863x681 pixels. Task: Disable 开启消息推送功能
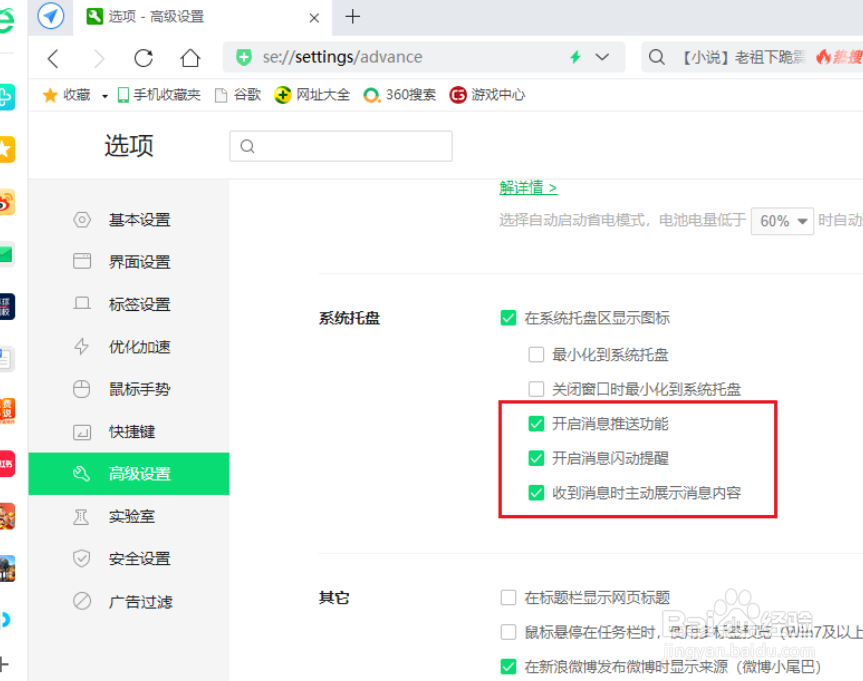click(537, 423)
